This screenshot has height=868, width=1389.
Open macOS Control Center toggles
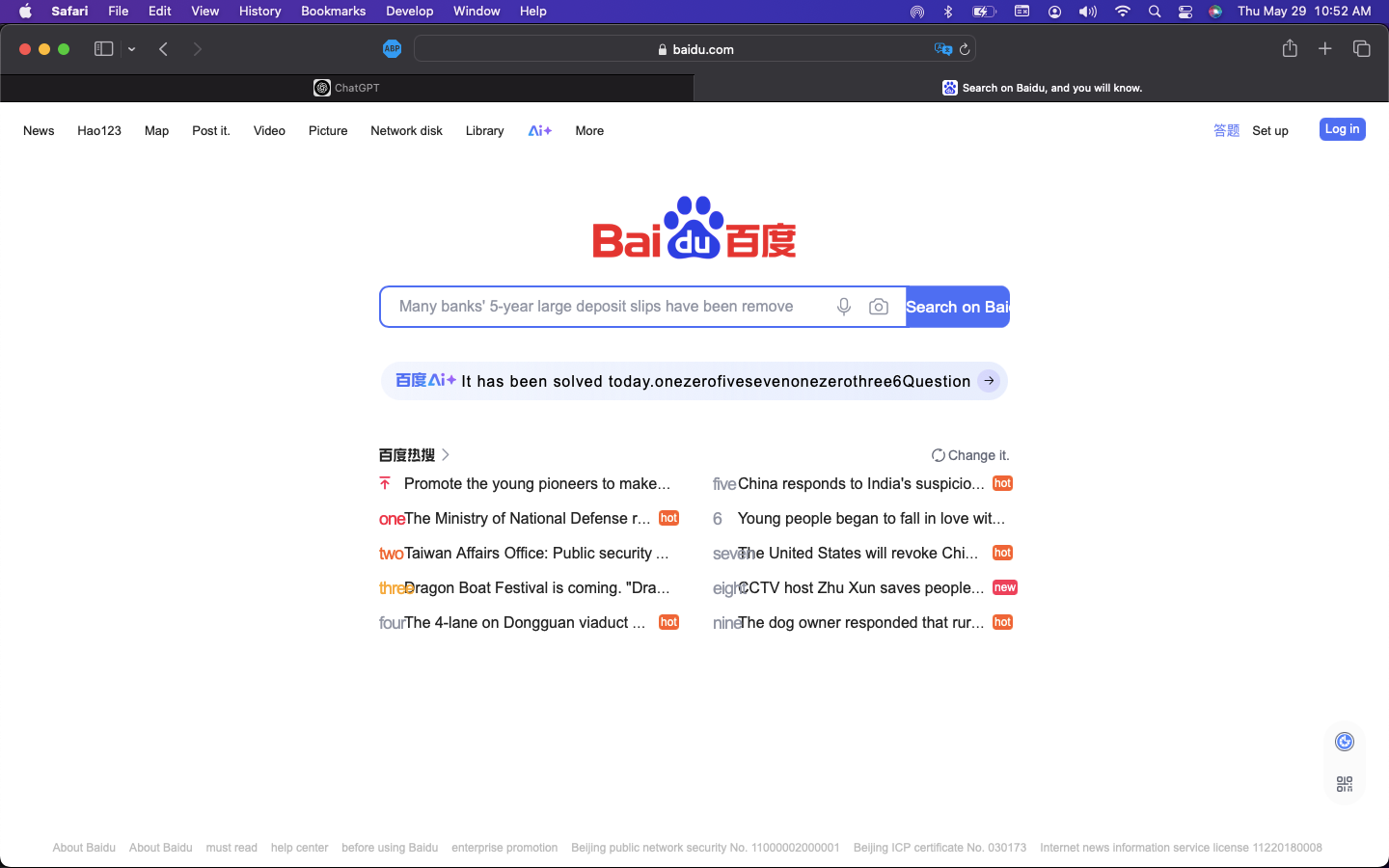tap(1185, 12)
